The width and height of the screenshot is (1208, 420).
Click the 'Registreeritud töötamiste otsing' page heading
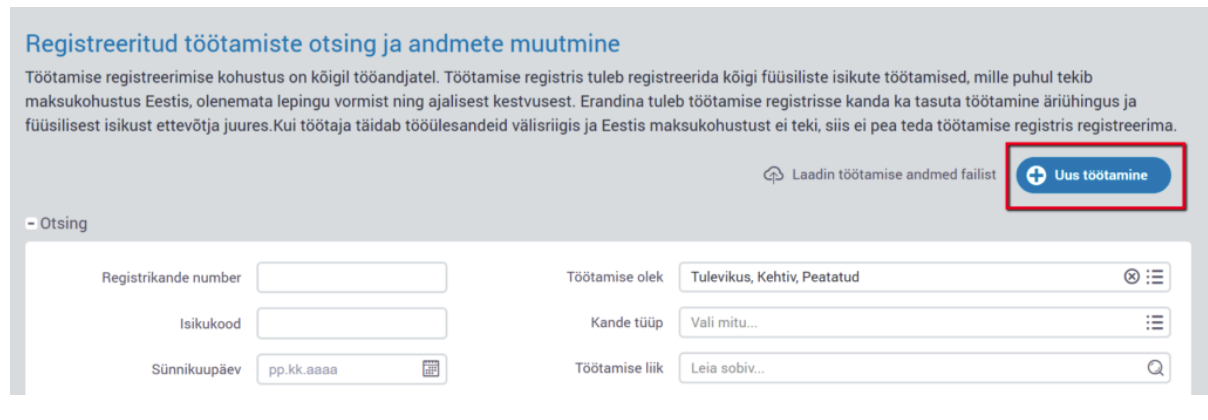pos(323,43)
